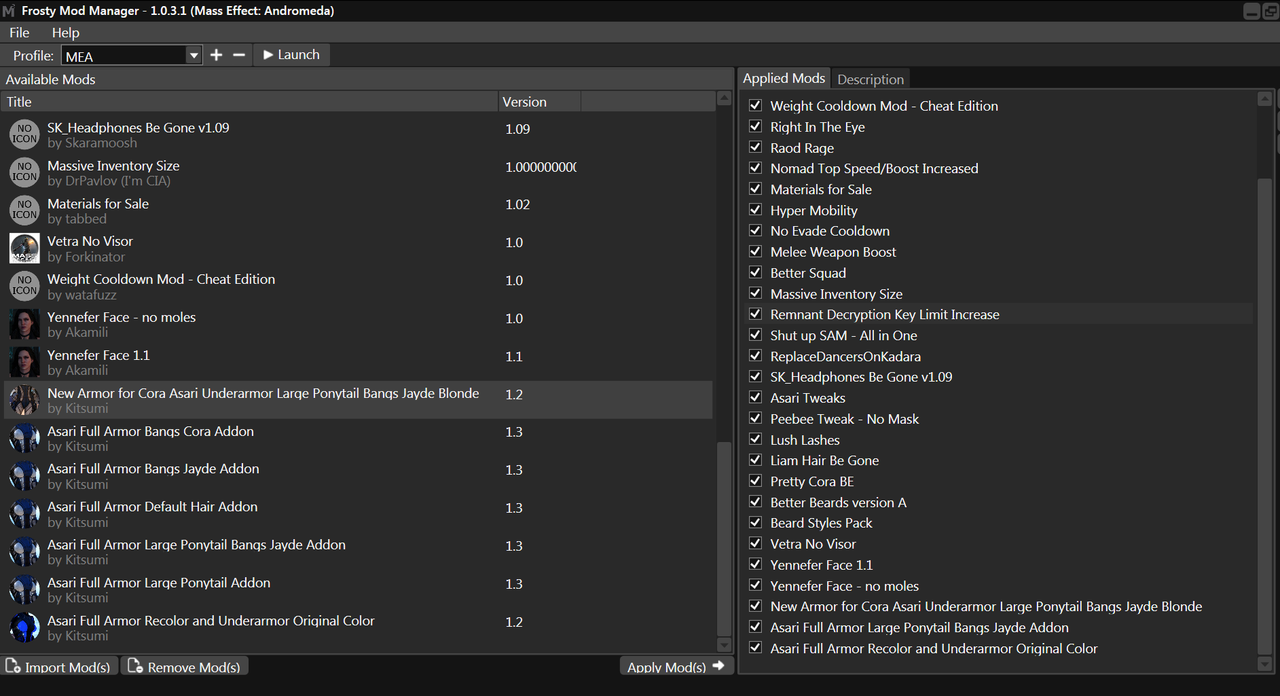Click the Materials for Sale entry in Applied Mods
Screen dimensions: 1280x696
click(x=821, y=189)
